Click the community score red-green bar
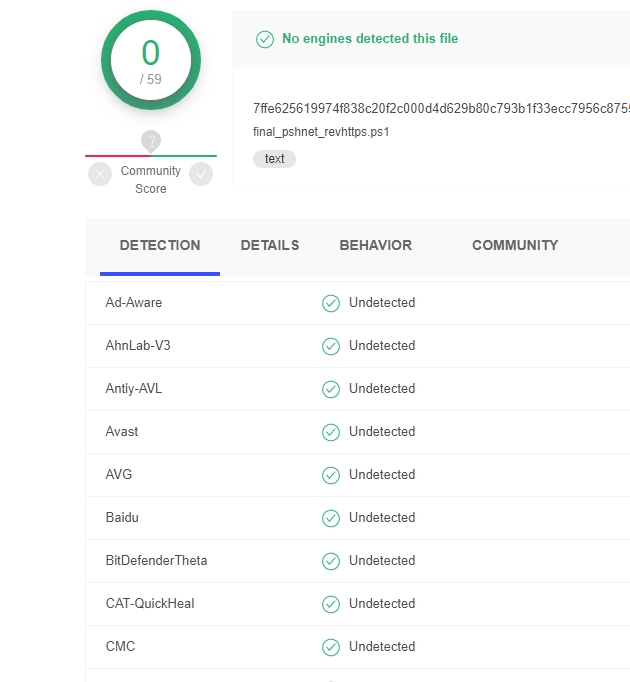The image size is (630, 682). tap(151, 156)
